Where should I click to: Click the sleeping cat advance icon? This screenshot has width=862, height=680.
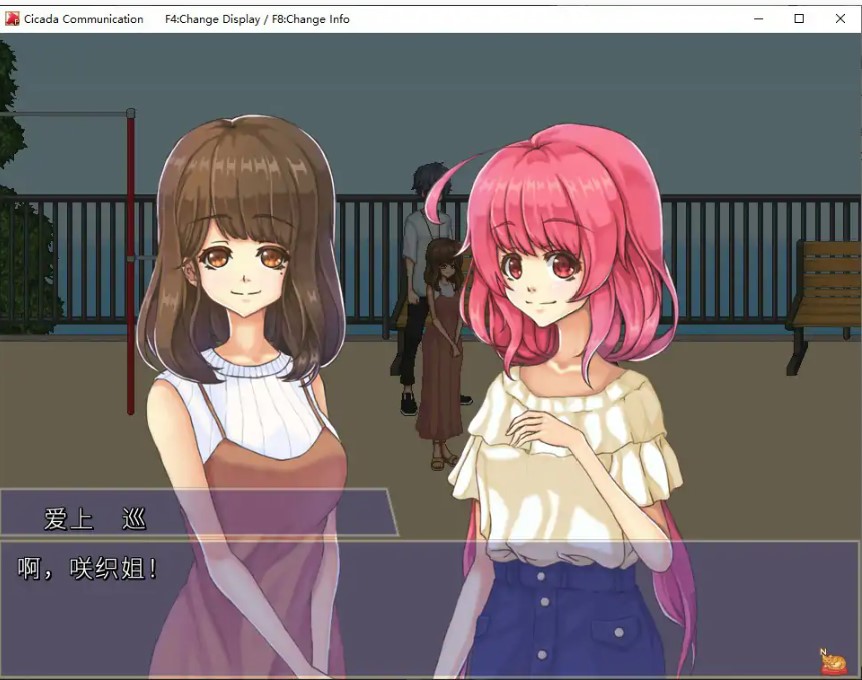832,661
